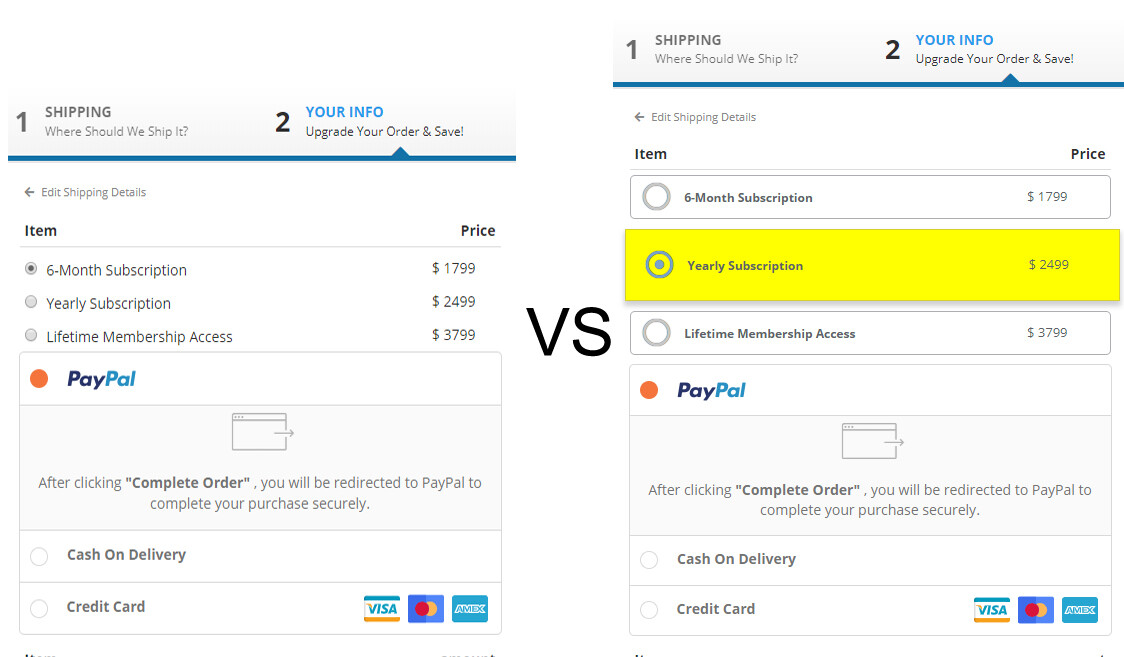Click Edit Shipping Details link in right form
The height and width of the screenshot is (657, 1124).
tap(702, 118)
